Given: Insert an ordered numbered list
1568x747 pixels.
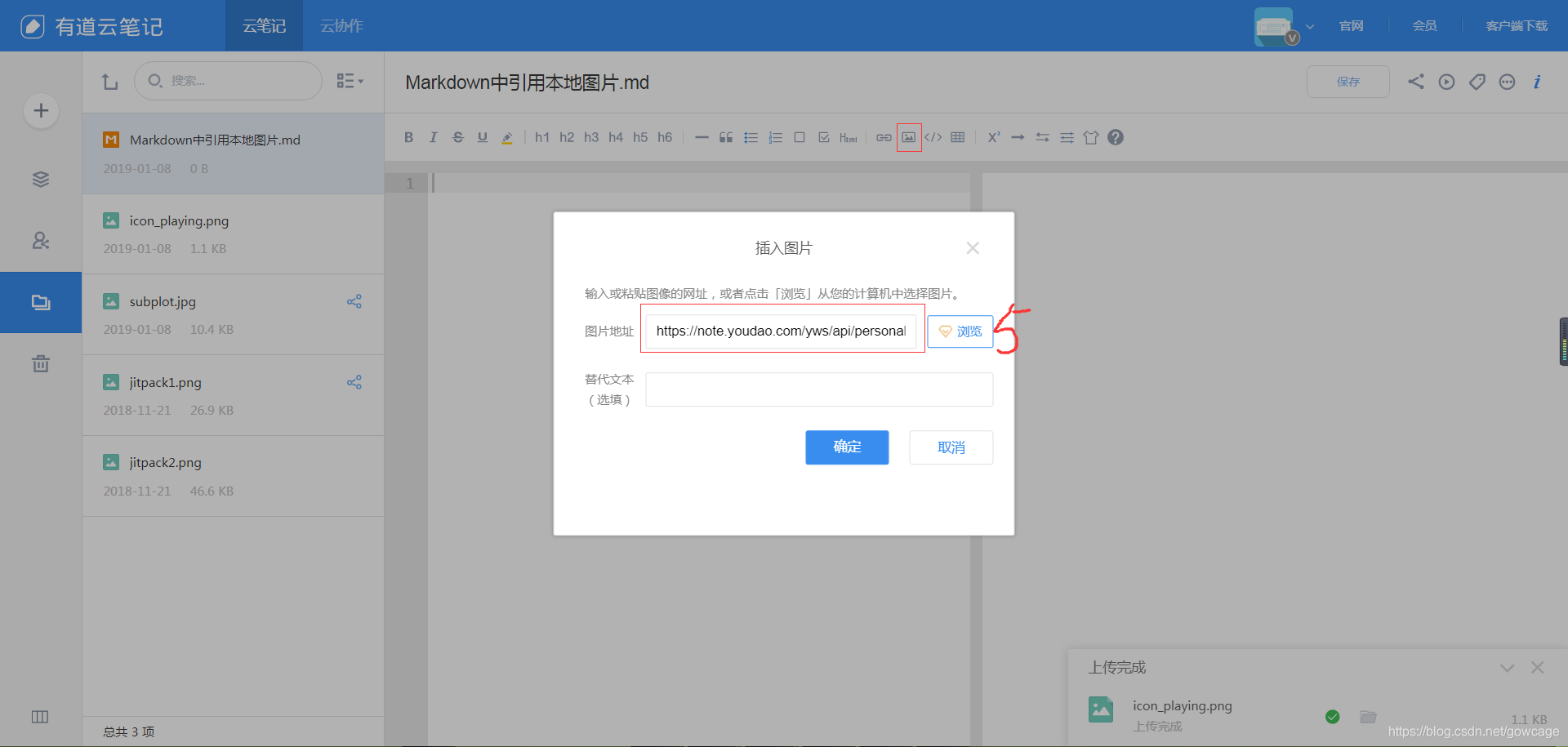Looking at the screenshot, I should (x=775, y=137).
